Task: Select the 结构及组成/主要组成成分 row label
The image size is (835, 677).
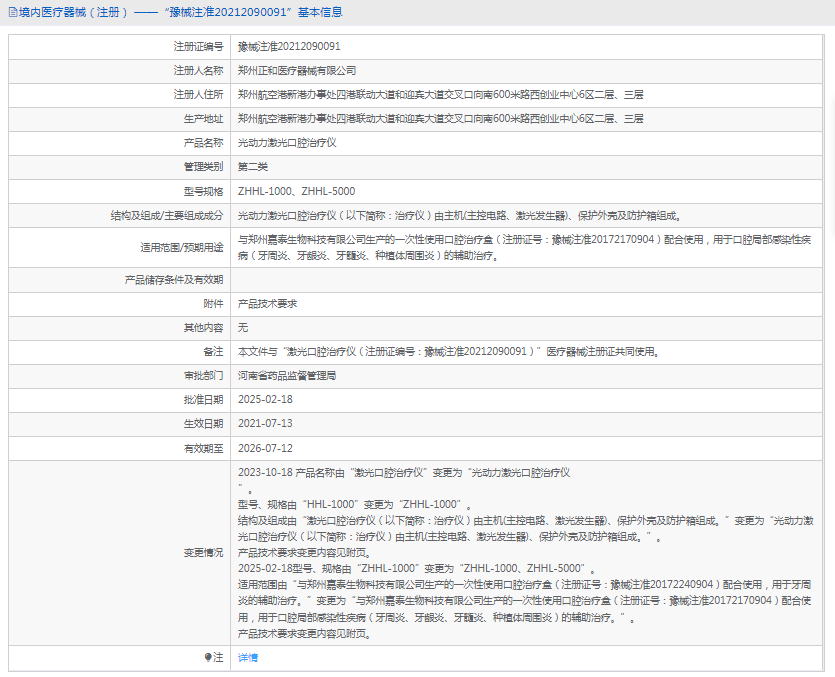Action: click(167, 216)
